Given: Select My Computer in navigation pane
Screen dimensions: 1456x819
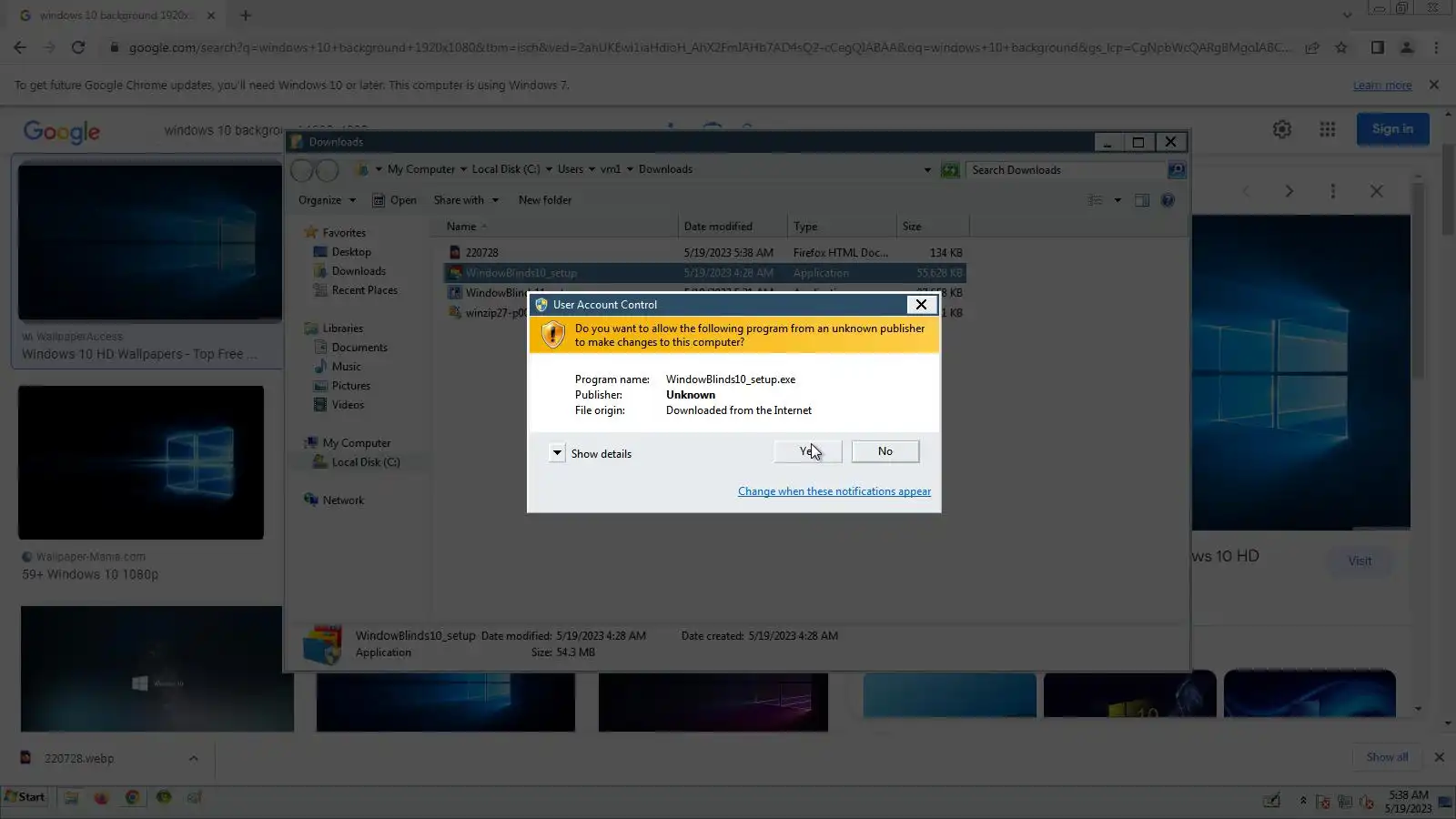Looking at the screenshot, I should (x=356, y=443).
